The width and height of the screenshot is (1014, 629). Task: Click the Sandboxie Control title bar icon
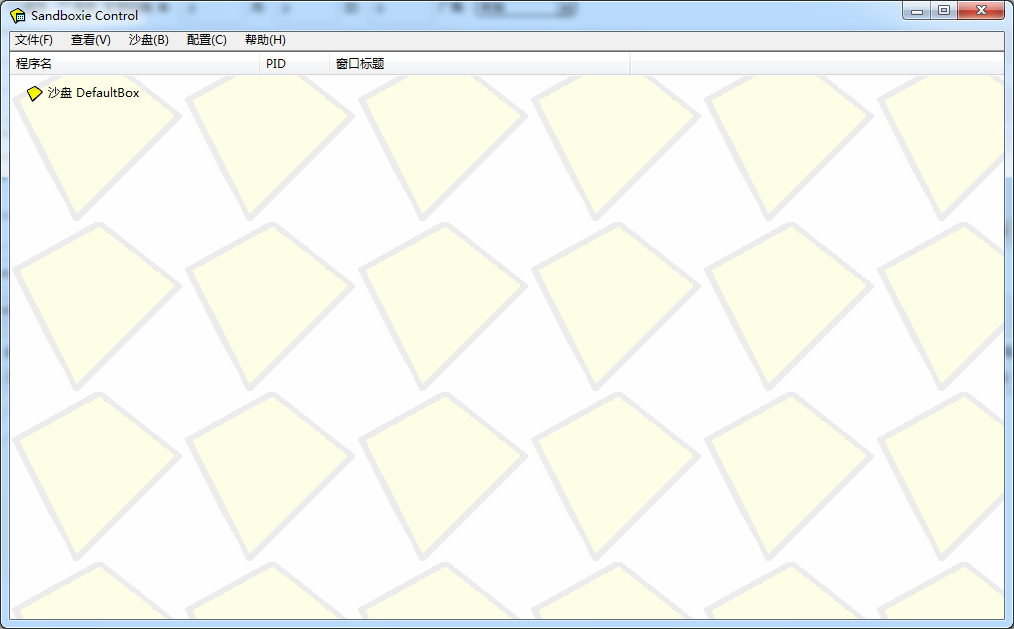point(18,16)
